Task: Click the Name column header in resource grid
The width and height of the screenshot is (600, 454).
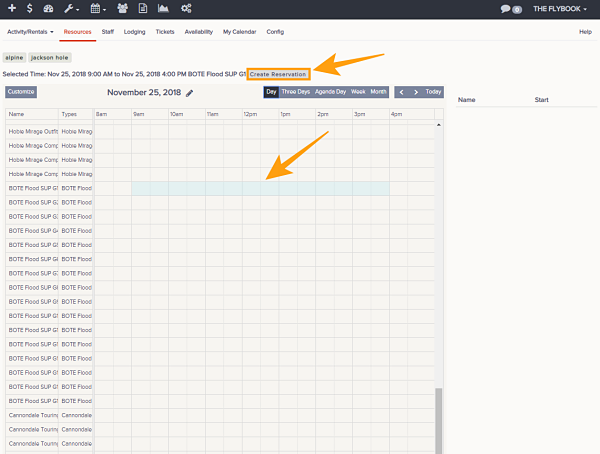Action: click(32, 114)
